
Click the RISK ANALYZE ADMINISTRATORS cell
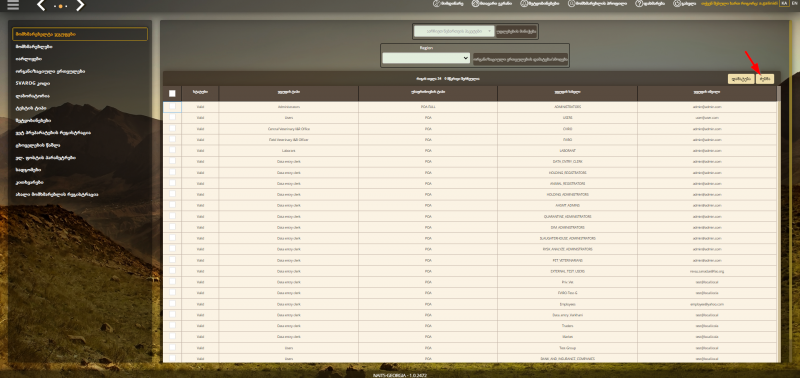click(567, 249)
